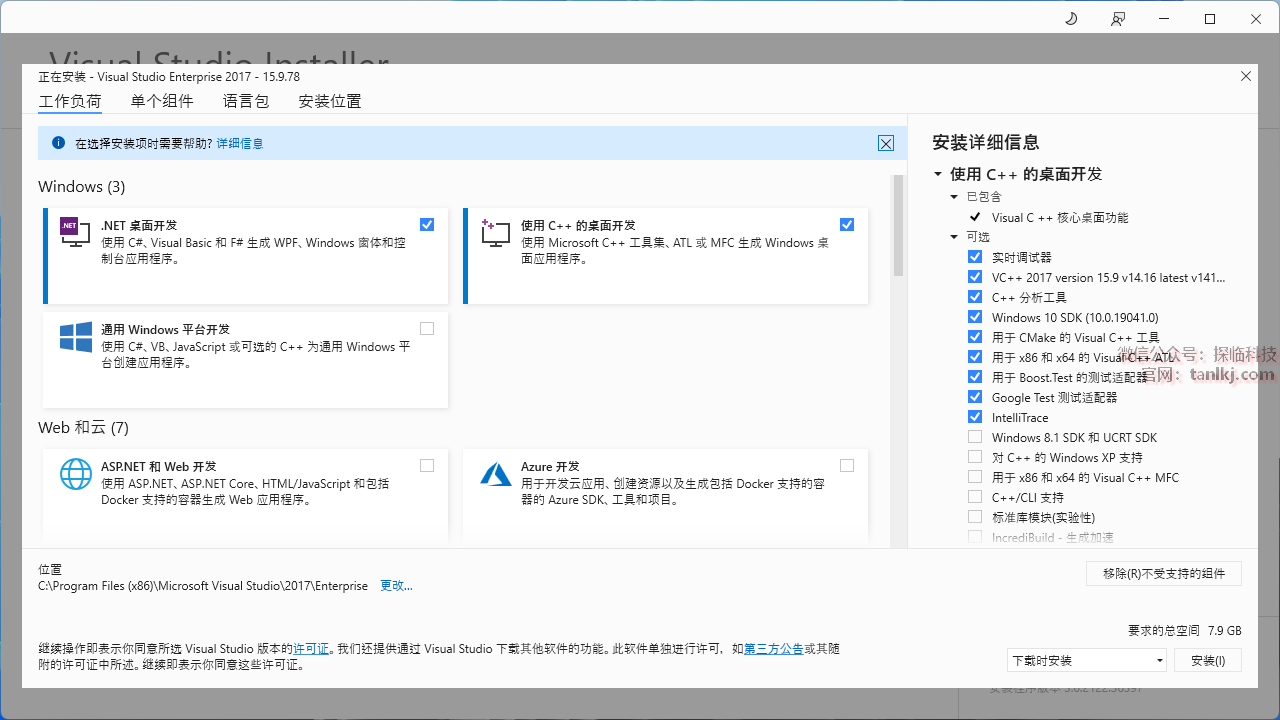This screenshot has height=720, width=1280.
Task: Click 更改... to change install location
Action: coord(396,585)
